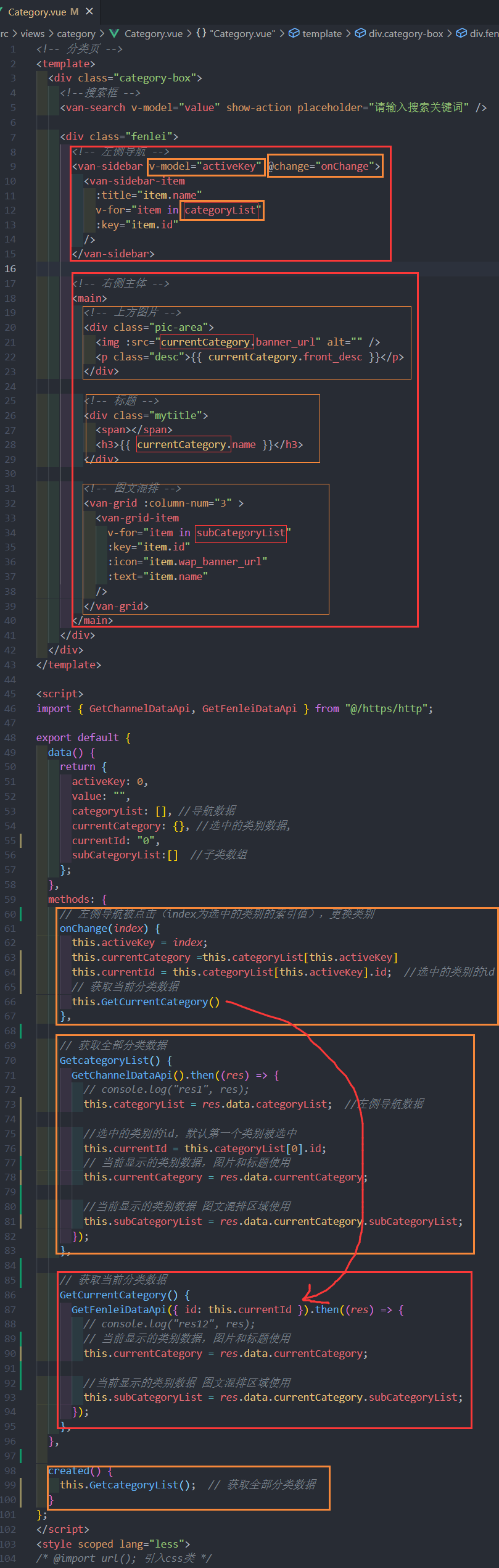Click the closing </main> tag
The width and height of the screenshot is (499, 1568).
93,621
